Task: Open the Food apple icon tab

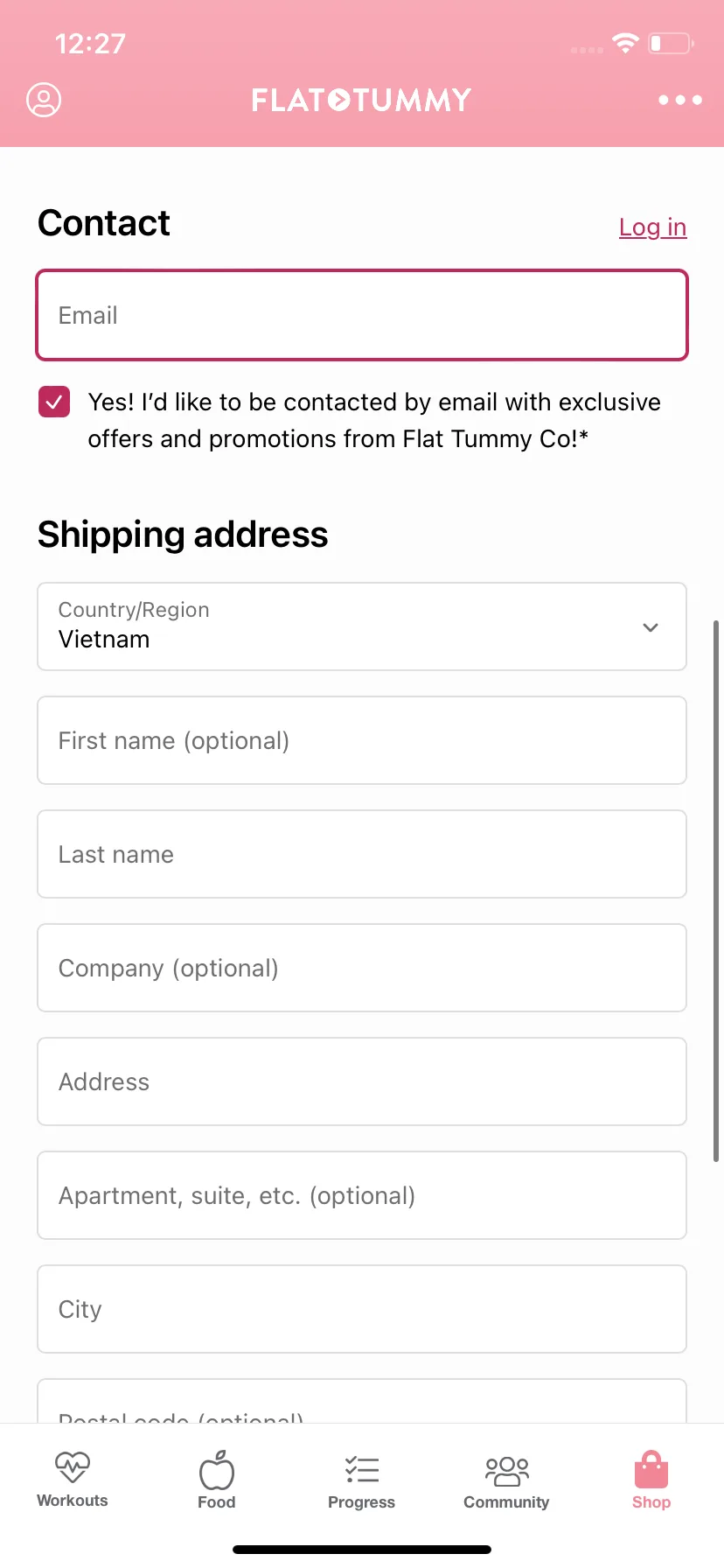Action: (x=217, y=1480)
